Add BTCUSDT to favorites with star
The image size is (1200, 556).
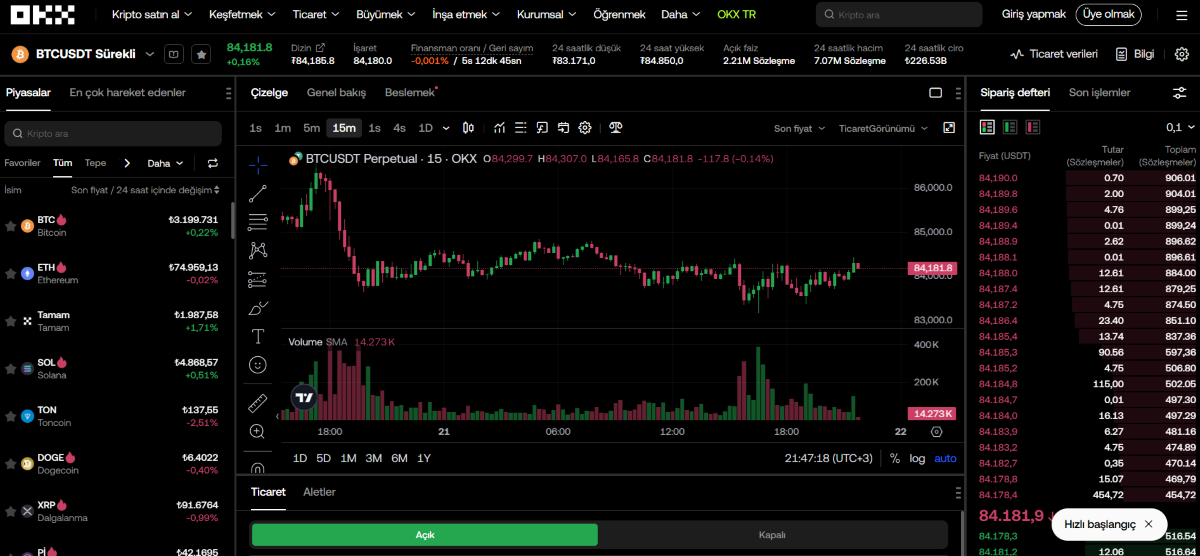[x=201, y=54]
